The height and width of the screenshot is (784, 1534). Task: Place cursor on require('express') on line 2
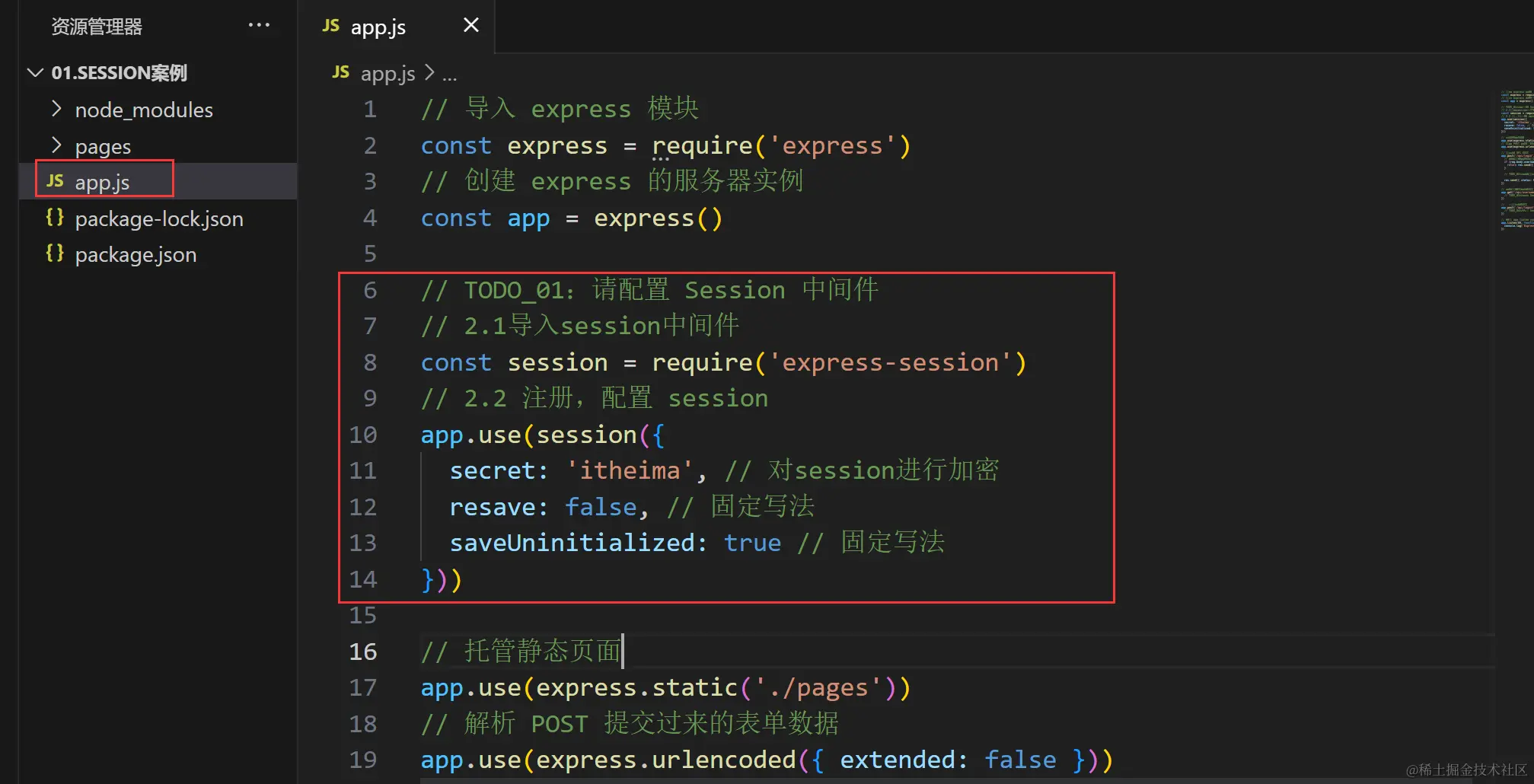(781, 145)
